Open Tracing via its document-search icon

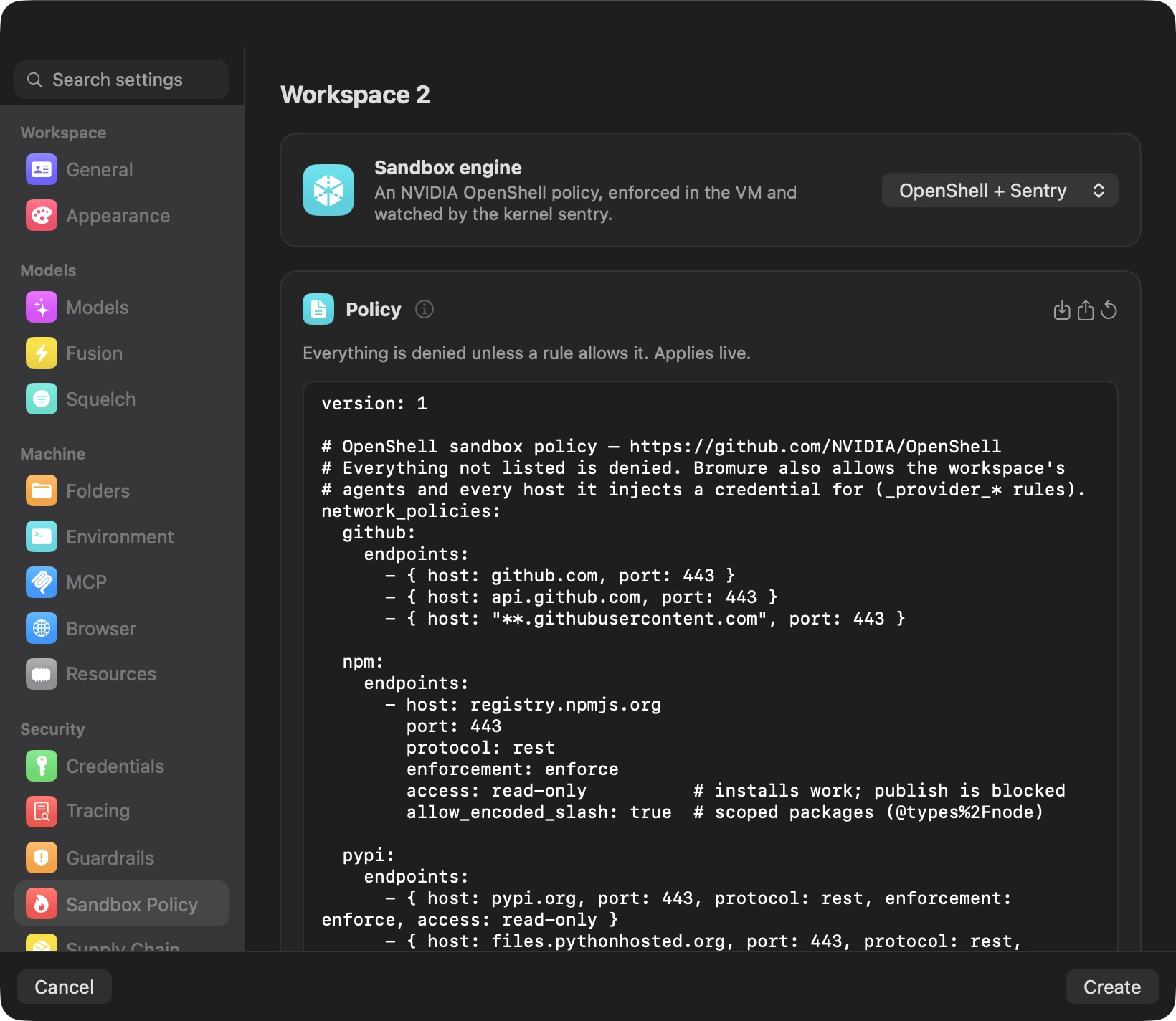pos(42,811)
